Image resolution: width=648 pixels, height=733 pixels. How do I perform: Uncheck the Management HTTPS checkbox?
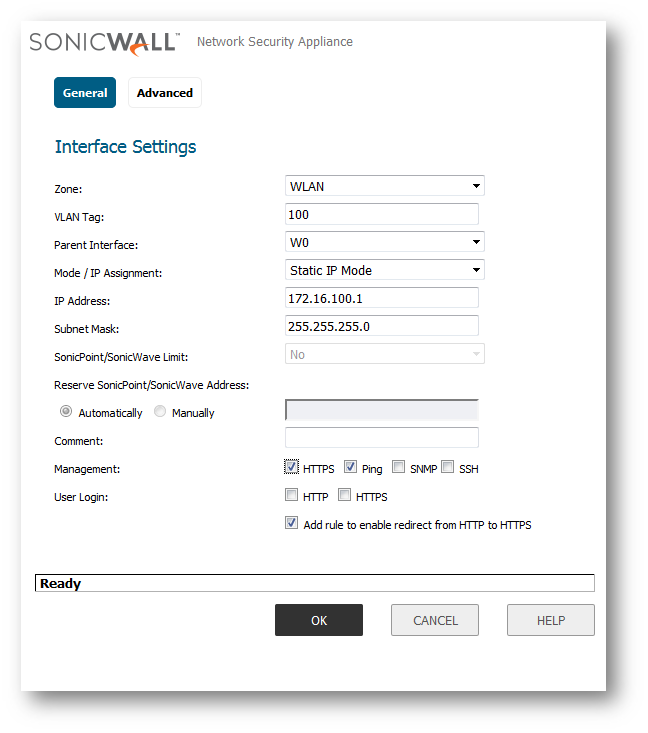(292, 467)
